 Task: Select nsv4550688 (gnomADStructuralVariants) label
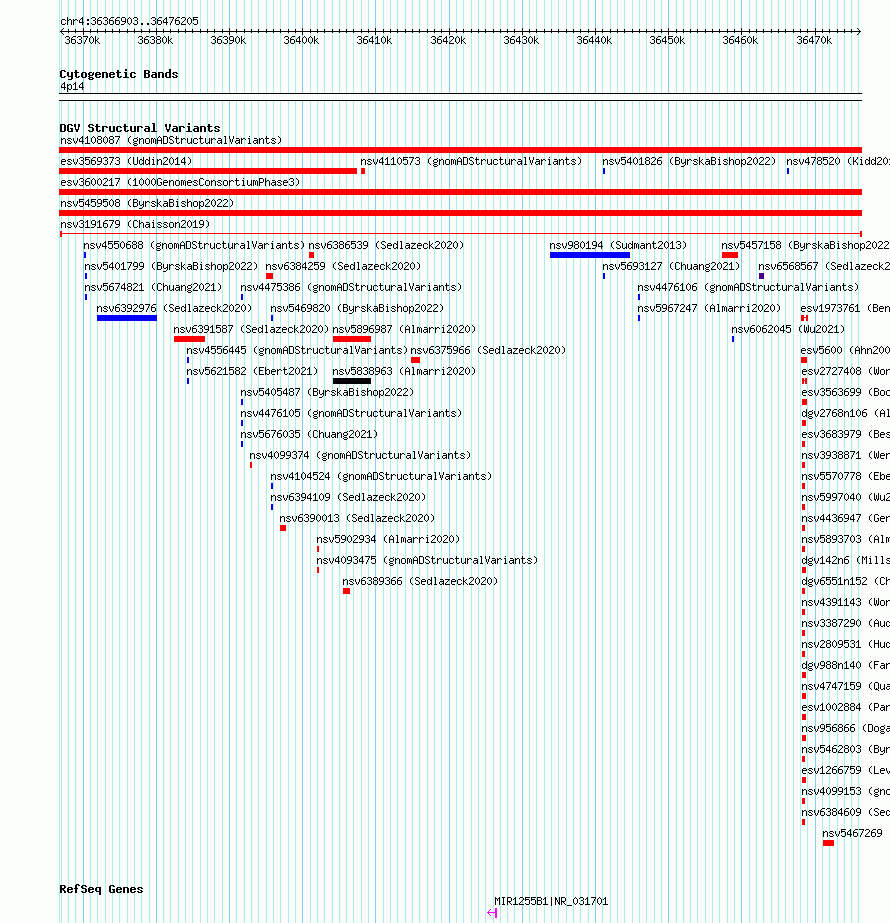pos(194,245)
